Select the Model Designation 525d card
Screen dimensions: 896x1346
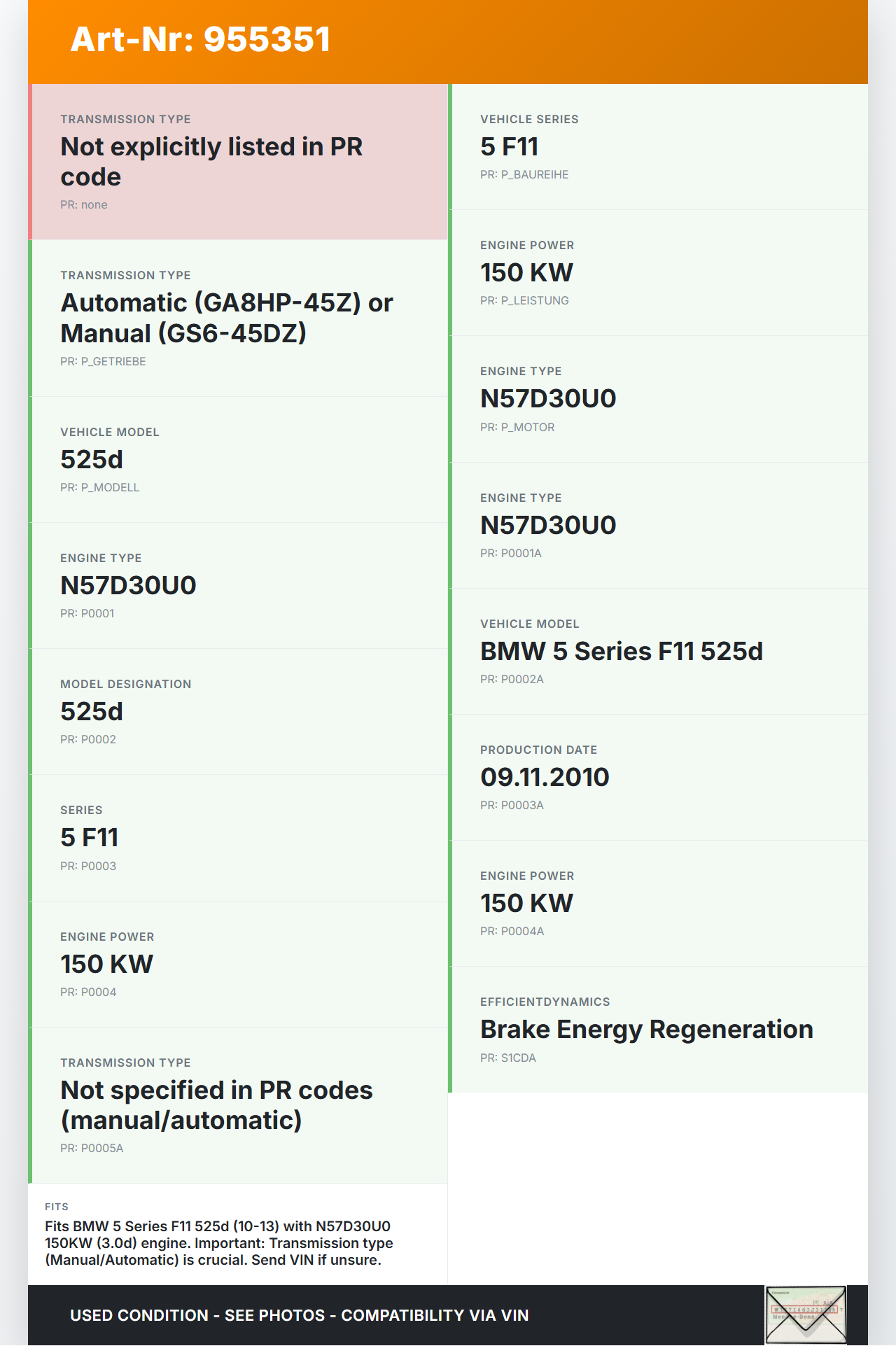pos(238,712)
